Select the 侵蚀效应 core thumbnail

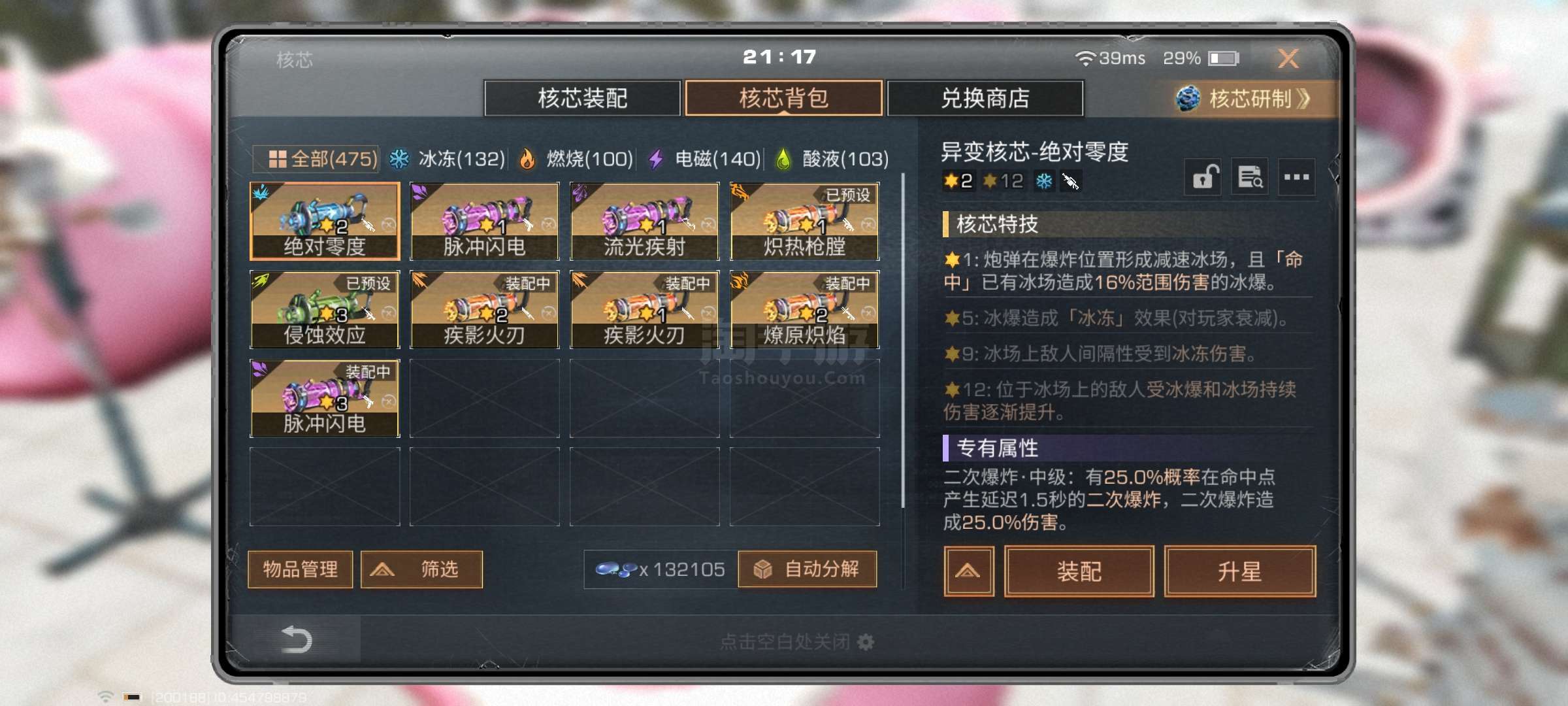[325, 309]
